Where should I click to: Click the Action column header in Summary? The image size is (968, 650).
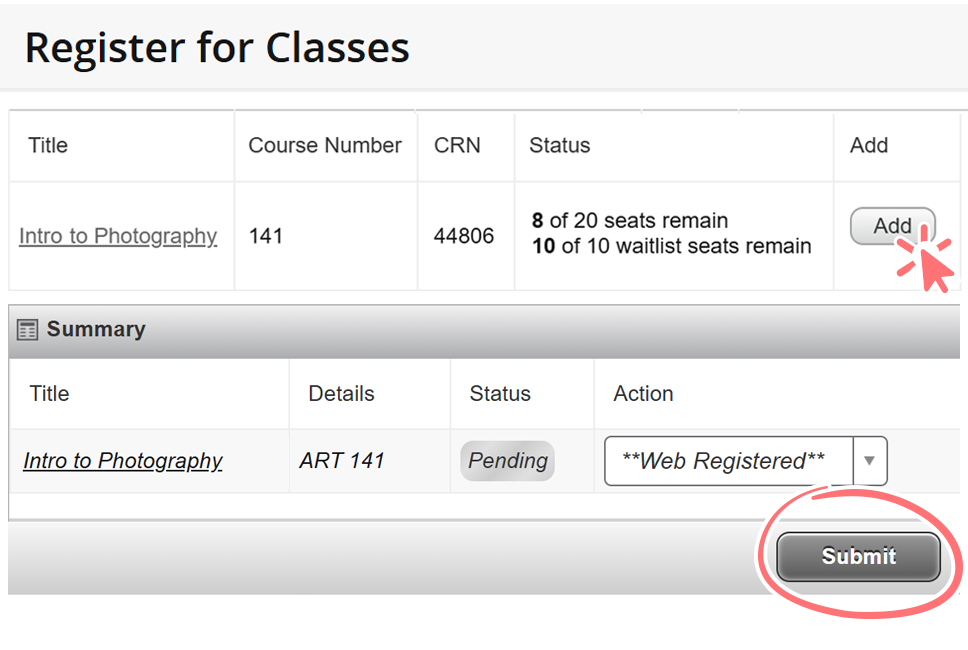tap(643, 393)
